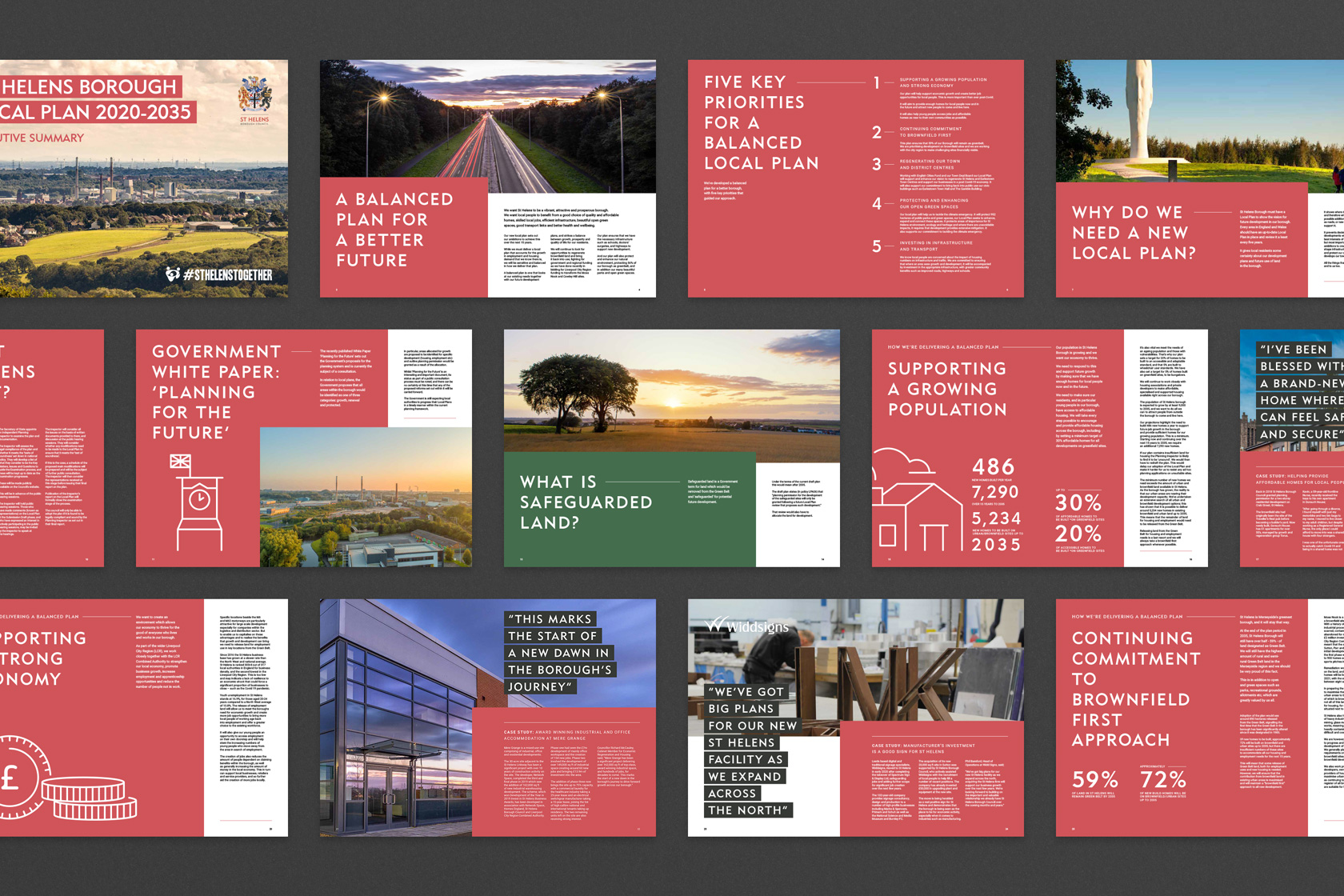The width and height of the screenshot is (1344, 896).
Task: Click the pound coin stack illustration
Action: coord(69,778)
